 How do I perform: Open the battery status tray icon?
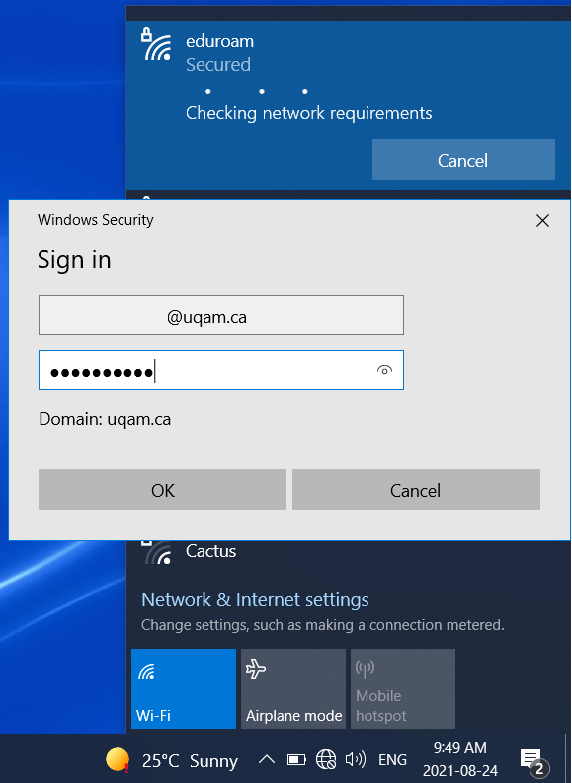(x=296, y=760)
